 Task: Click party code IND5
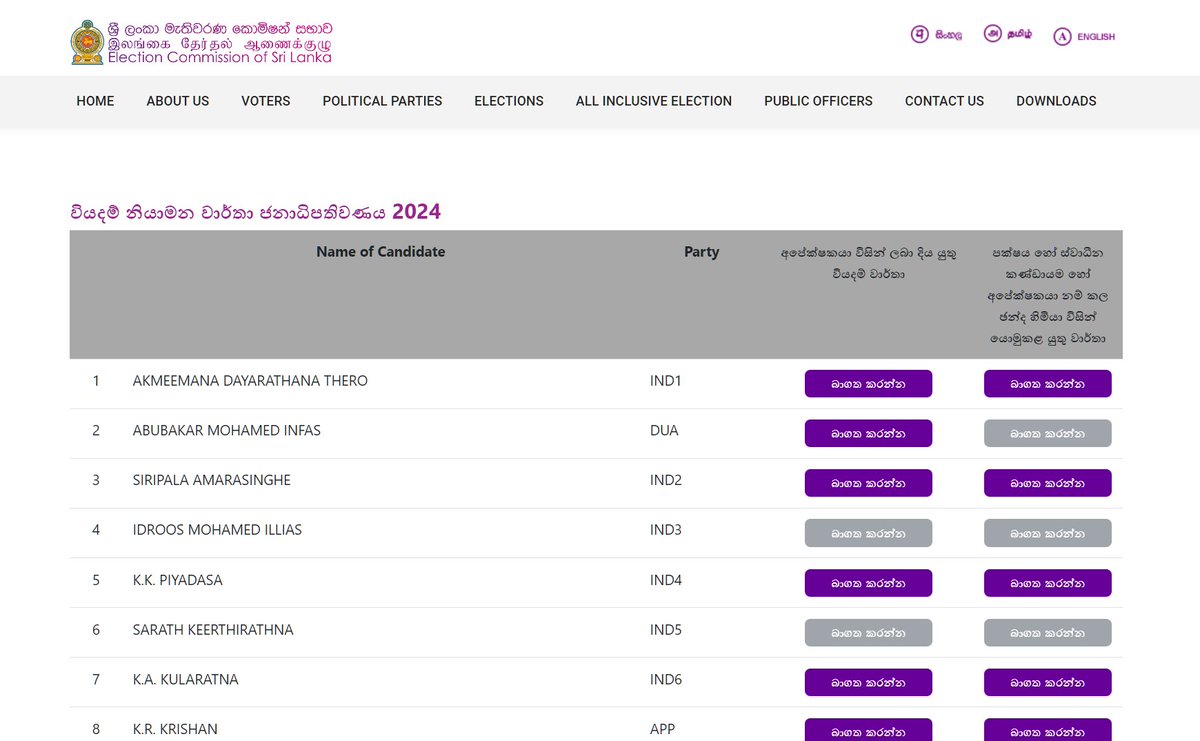tap(666, 630)
